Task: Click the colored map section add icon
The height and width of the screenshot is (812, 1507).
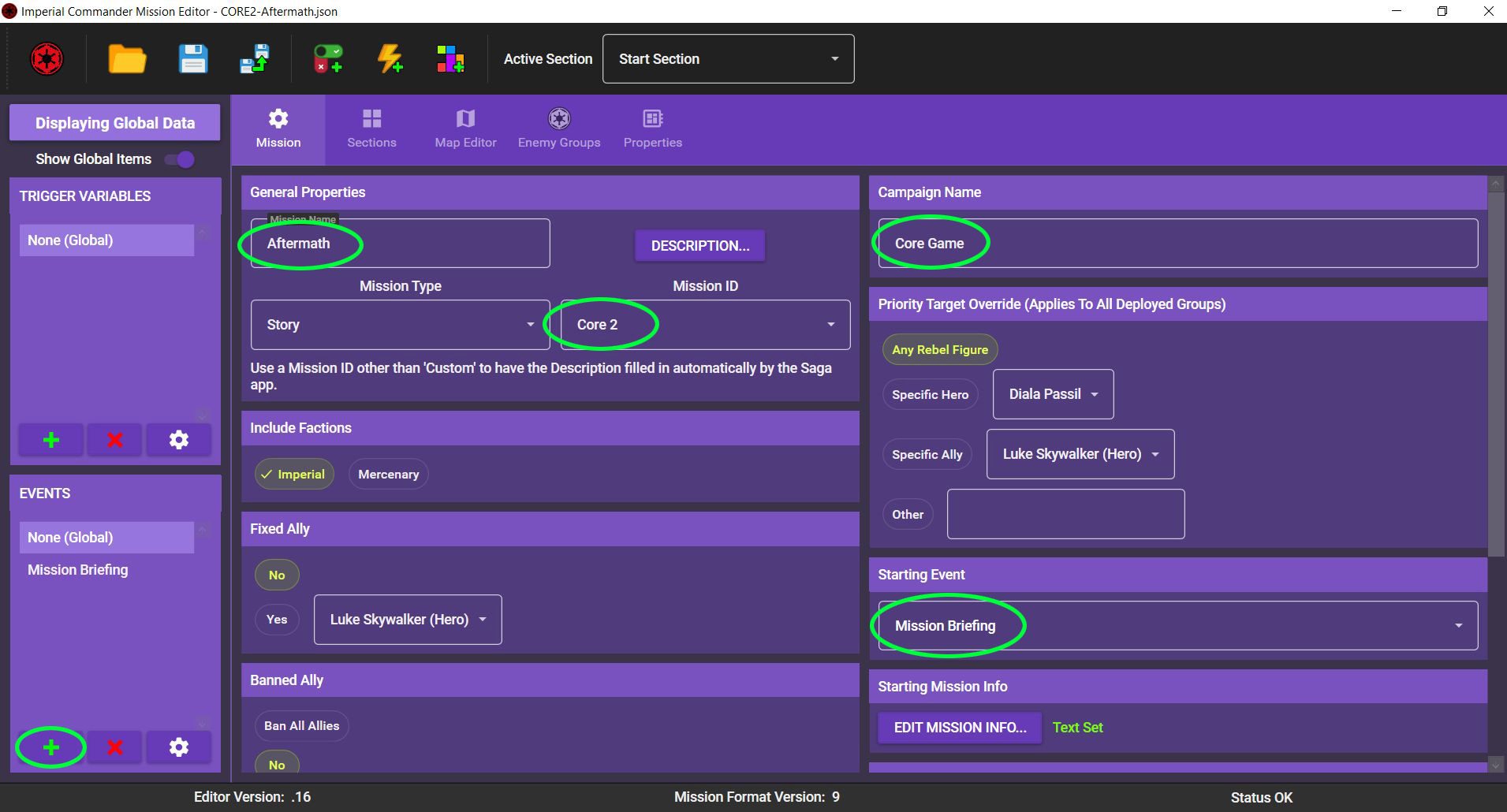Action: [x=450, y=59]
